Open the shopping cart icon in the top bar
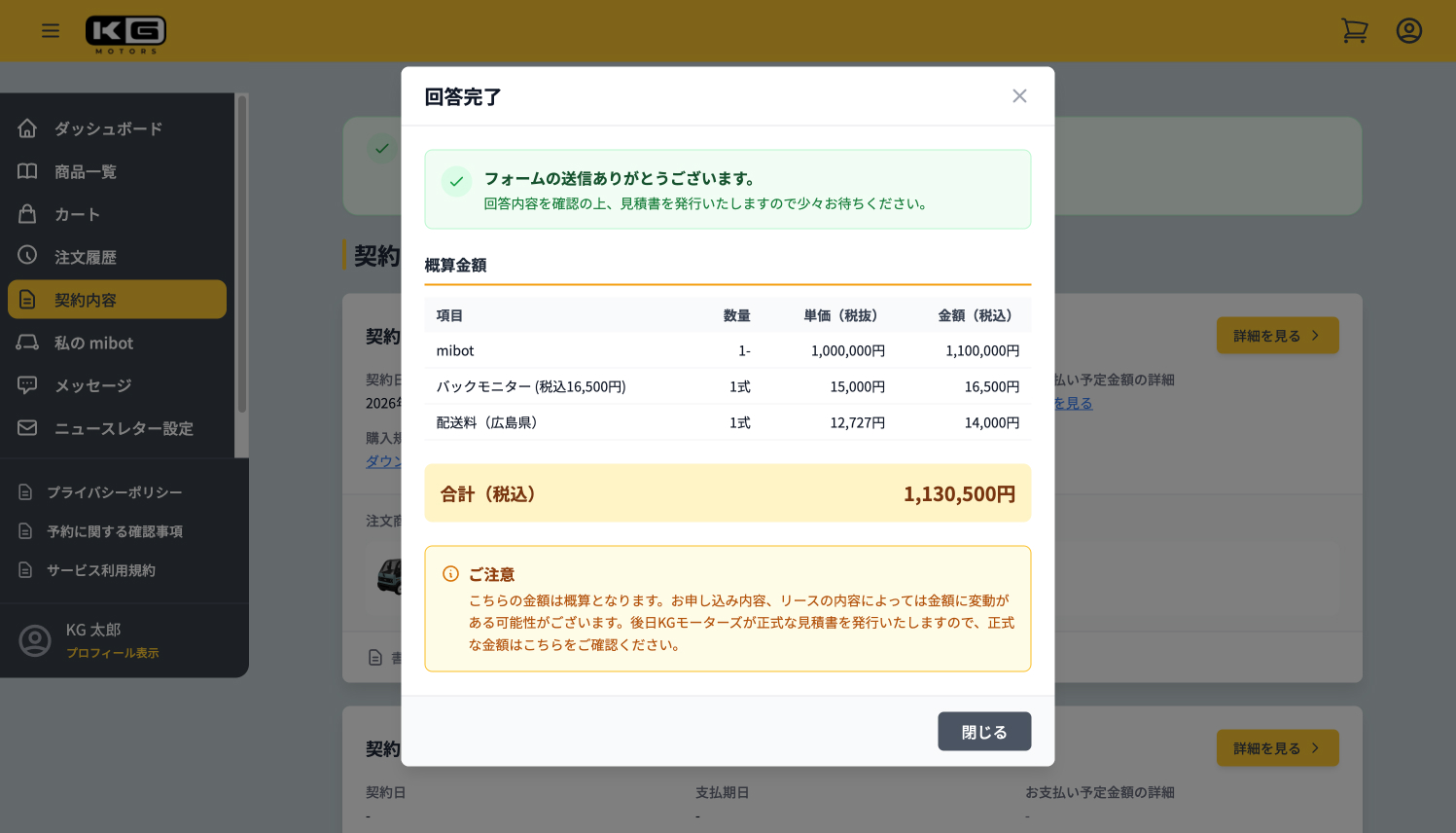Viewport: 1456px width, 833px height. coord(1354,30)
